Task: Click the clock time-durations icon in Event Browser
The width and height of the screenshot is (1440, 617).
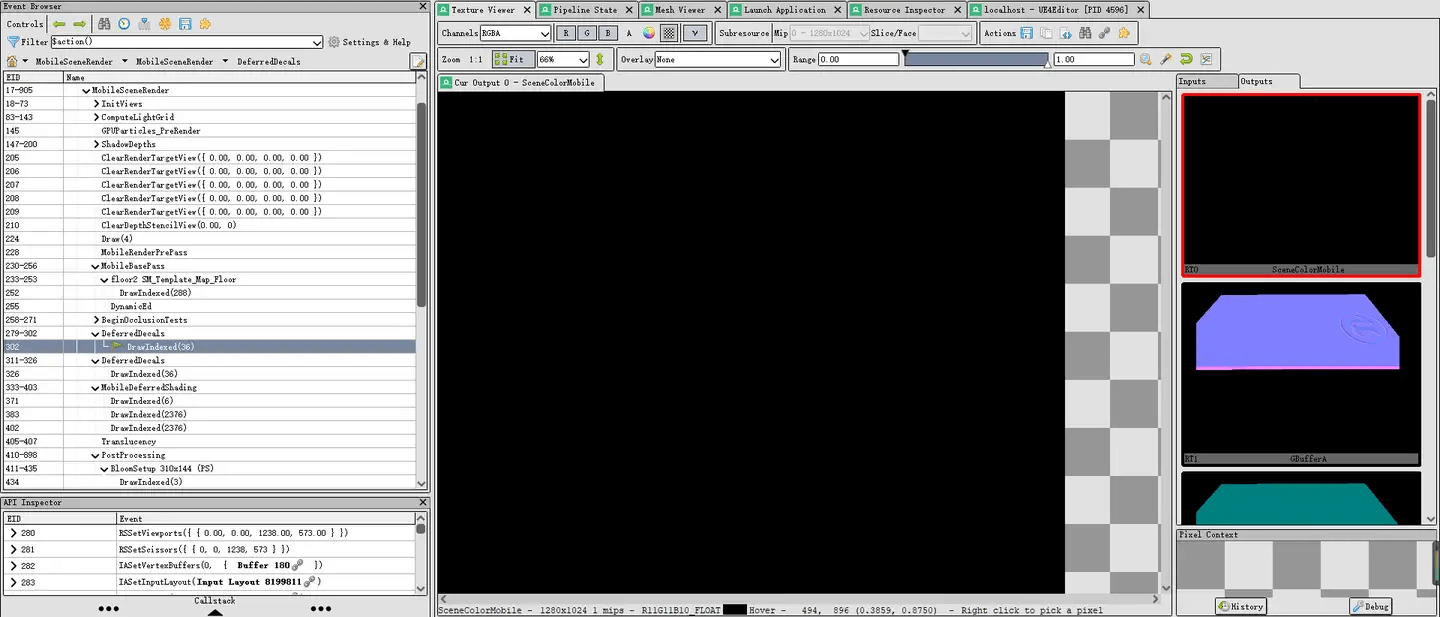Action: [124, 23]
